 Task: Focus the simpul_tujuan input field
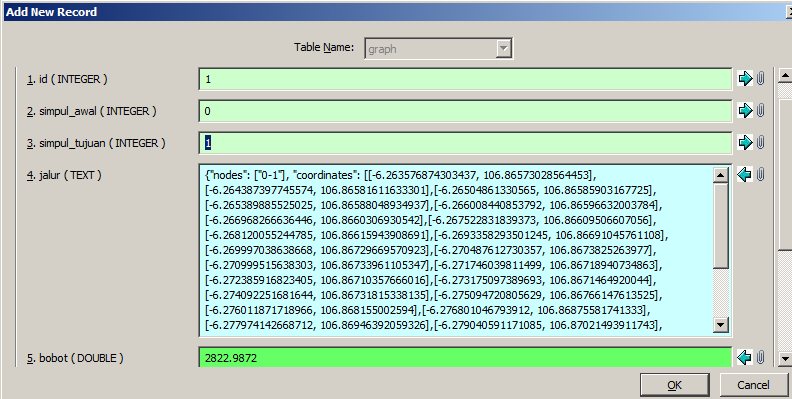click(x=465, y=143)
